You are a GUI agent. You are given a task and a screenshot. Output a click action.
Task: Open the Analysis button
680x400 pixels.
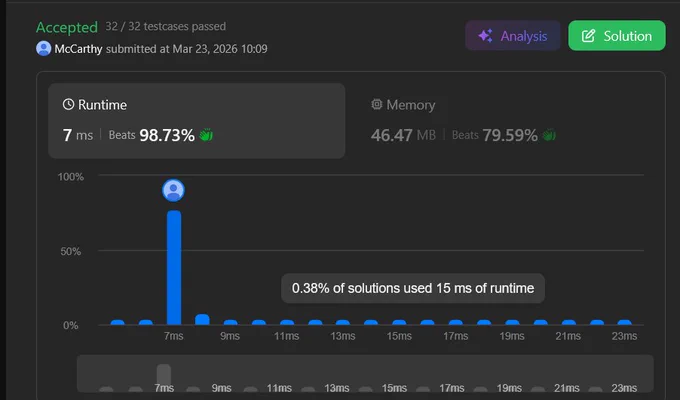(x=513, y=36)
